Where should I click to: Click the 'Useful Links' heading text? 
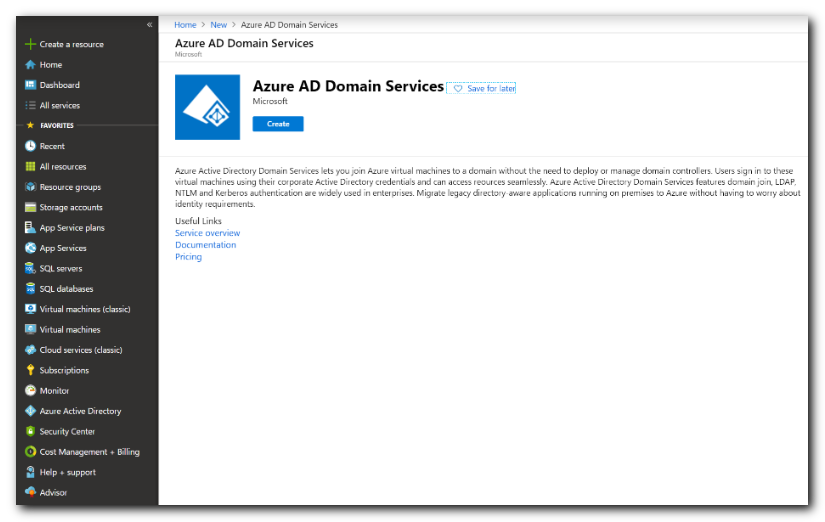point(198,221)
